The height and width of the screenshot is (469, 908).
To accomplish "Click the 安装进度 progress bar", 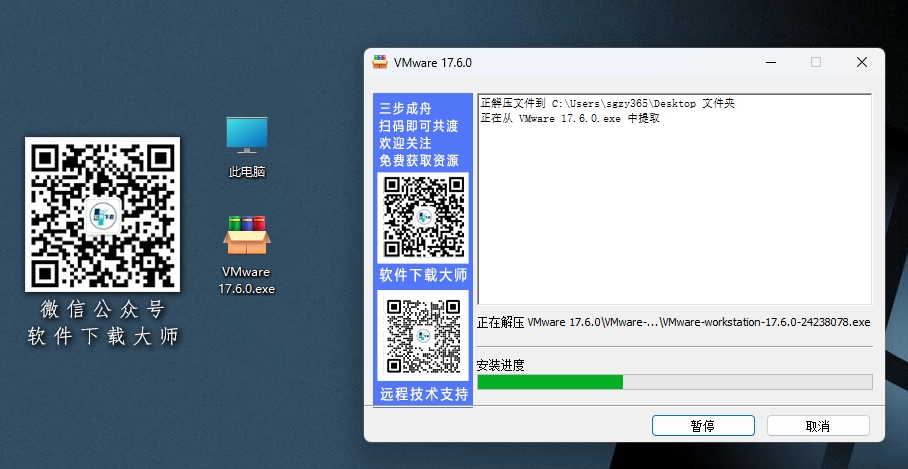I will click(x=675, y=382).
